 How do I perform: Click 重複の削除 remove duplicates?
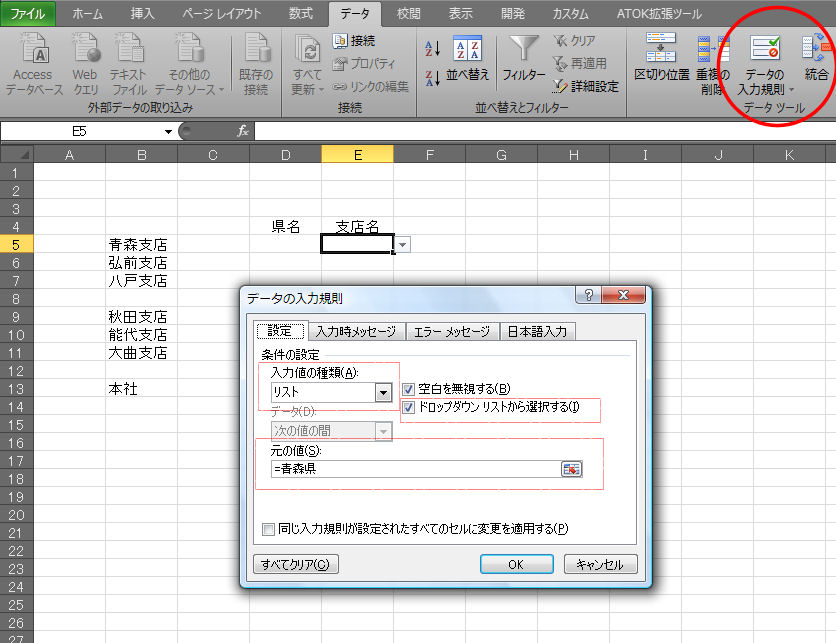[713, 64]
